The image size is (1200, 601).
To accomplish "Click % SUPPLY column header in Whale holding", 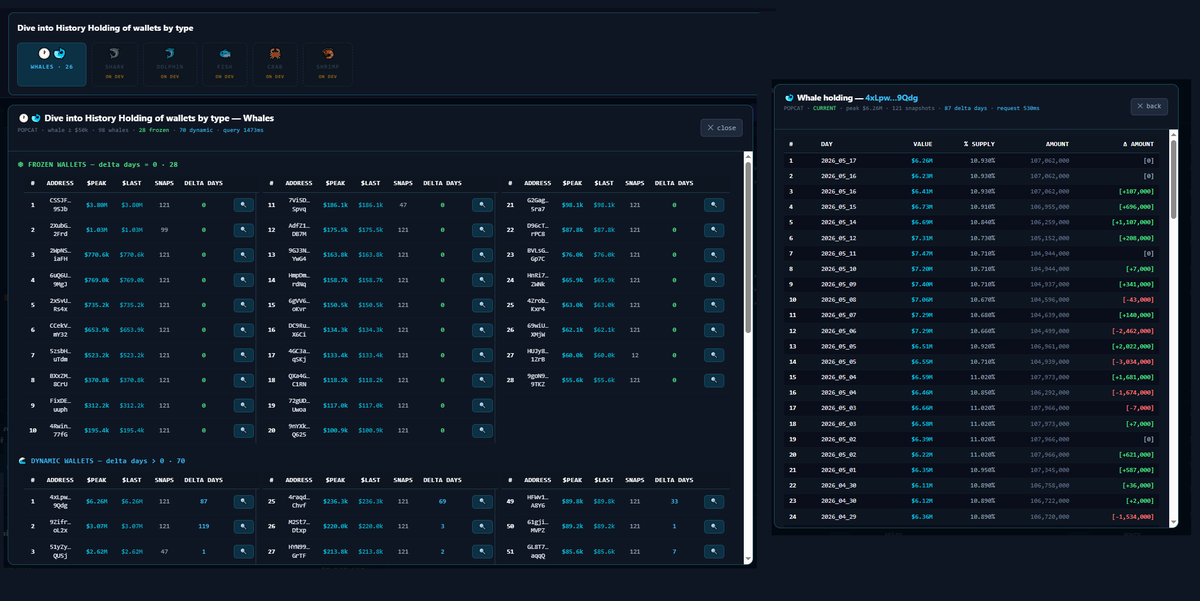I will (x=978, y=144).
